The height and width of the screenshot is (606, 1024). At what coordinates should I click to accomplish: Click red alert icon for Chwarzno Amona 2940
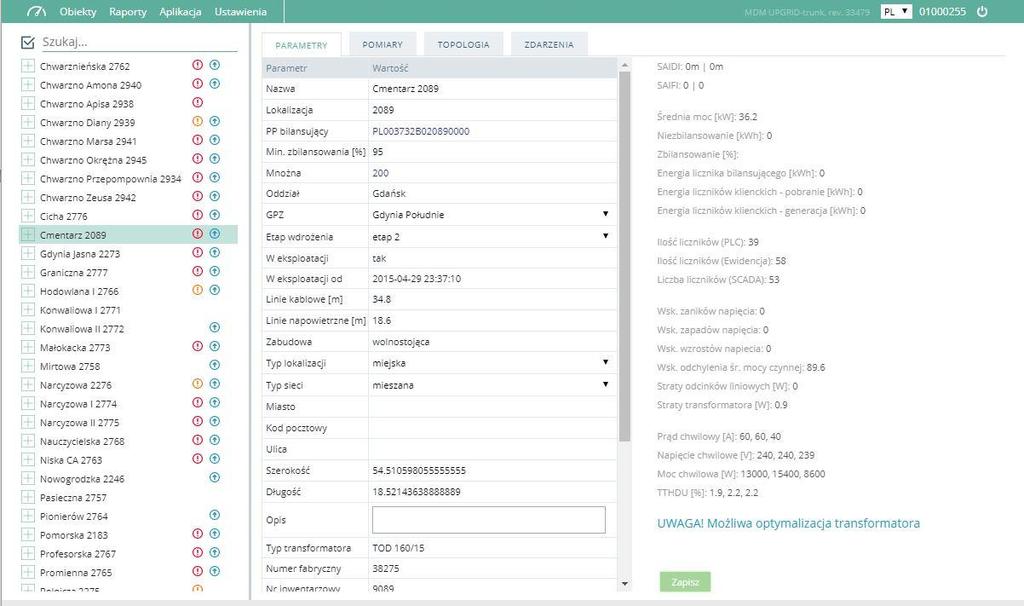(197, 84)
